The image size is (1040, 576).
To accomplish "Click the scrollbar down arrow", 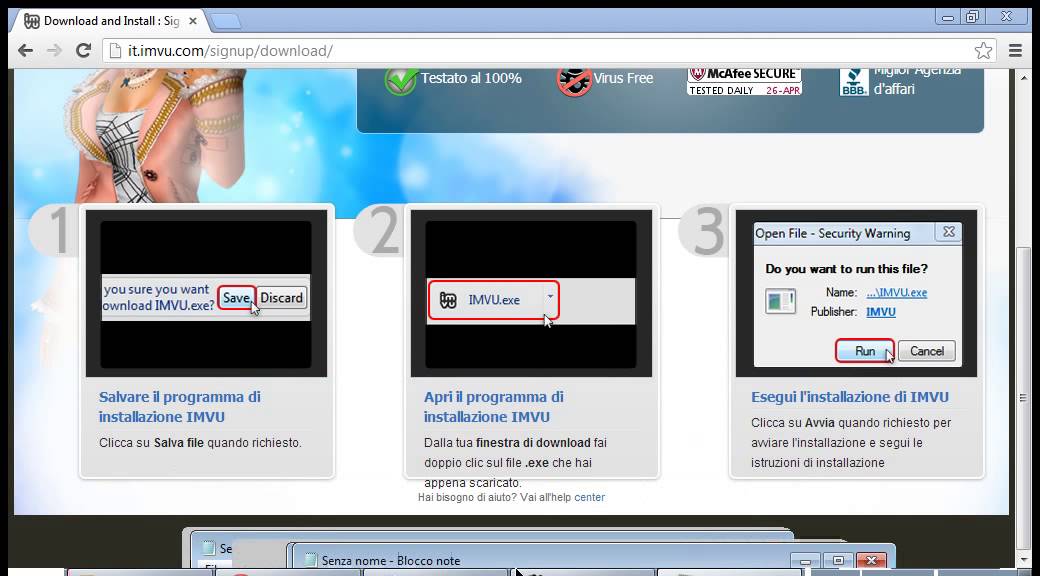I will pos(1024,561).
